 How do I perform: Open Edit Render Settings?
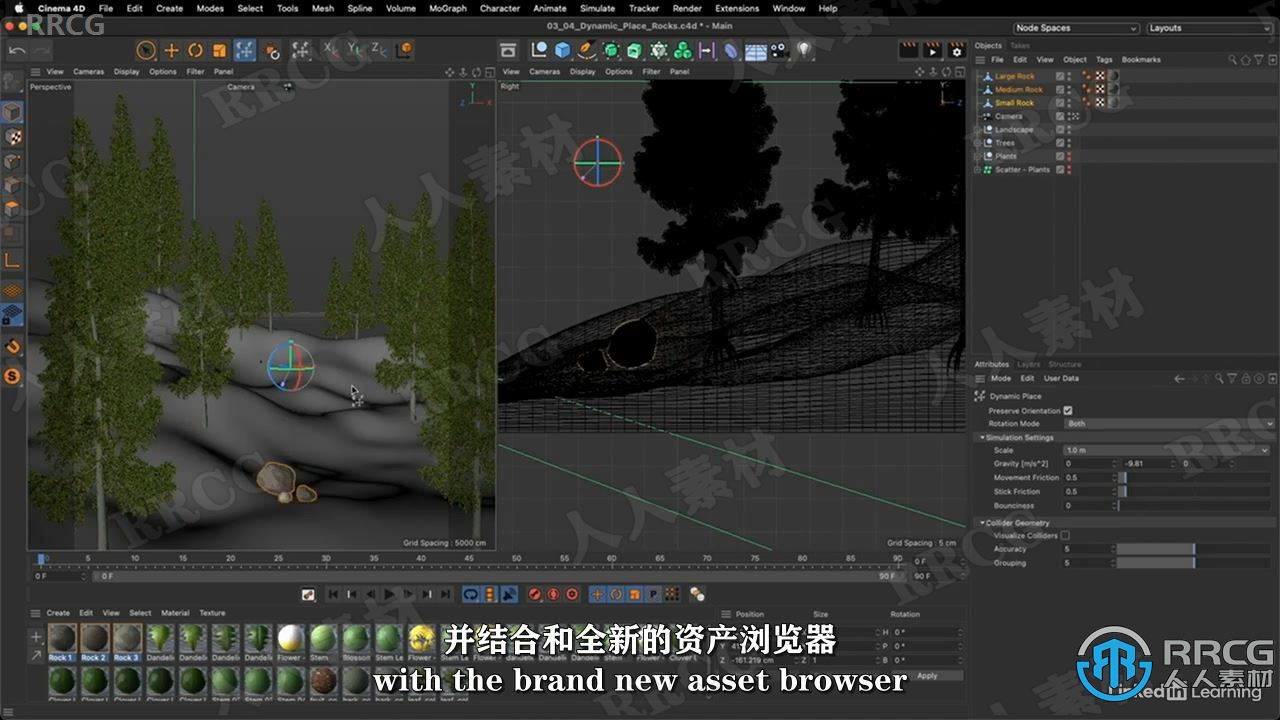[x=957, y=50]
